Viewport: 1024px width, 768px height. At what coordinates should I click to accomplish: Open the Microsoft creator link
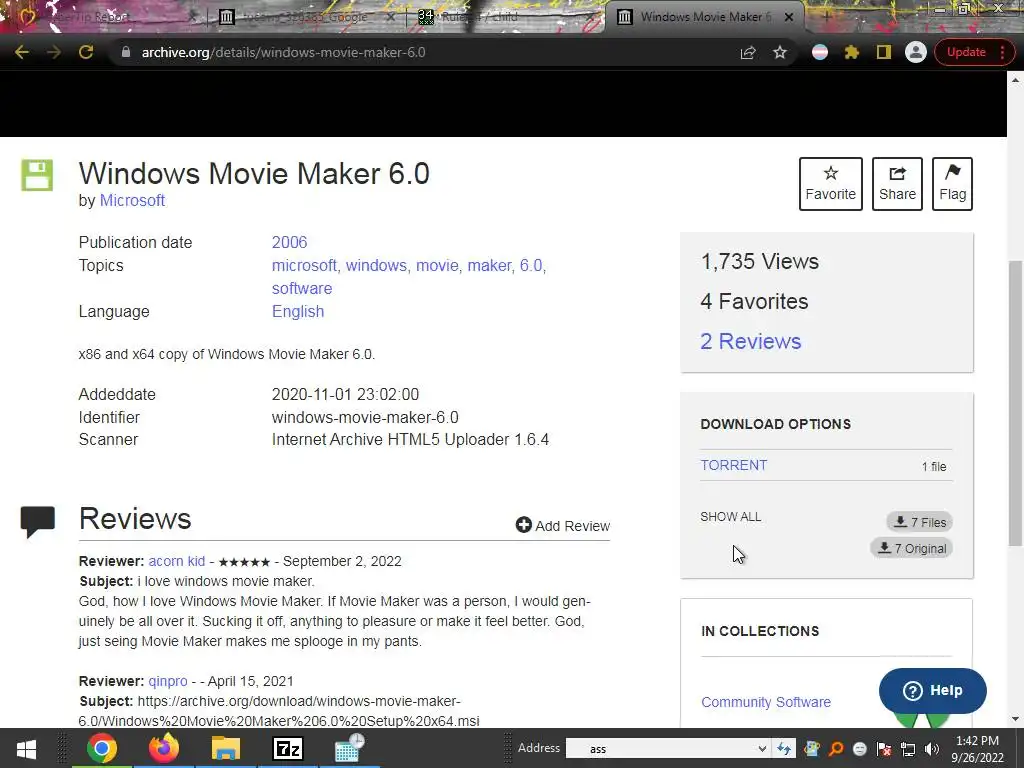coord(132,200)
